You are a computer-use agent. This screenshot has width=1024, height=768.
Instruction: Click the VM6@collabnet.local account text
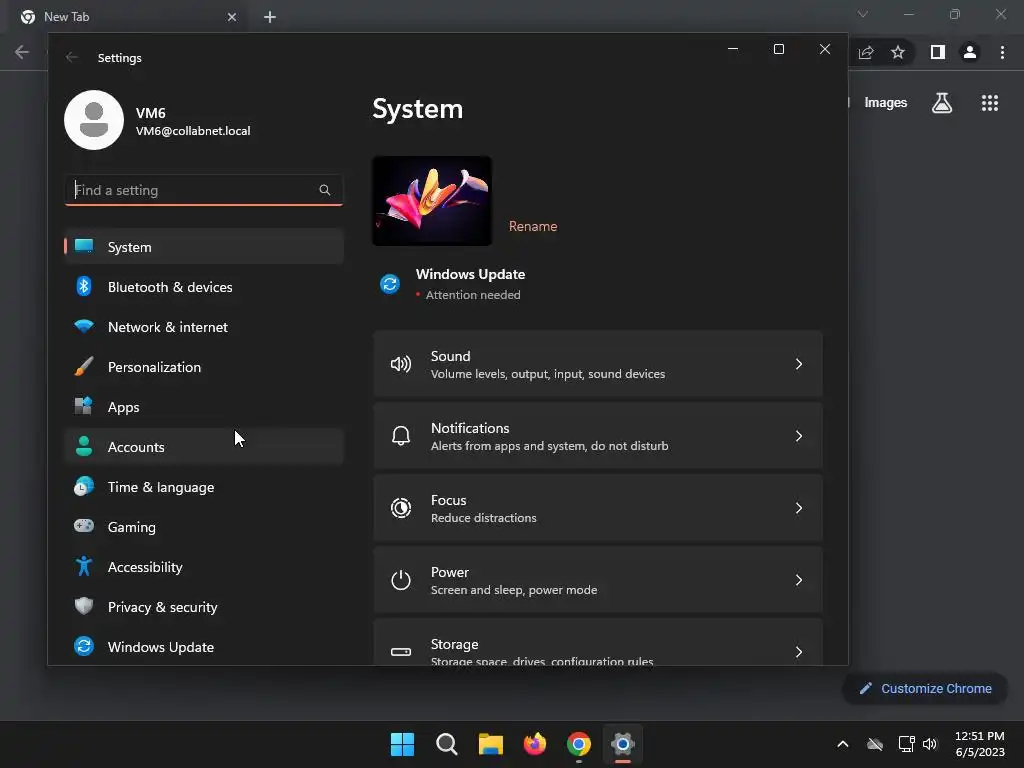pyautogui.click(x=193, y=131)
